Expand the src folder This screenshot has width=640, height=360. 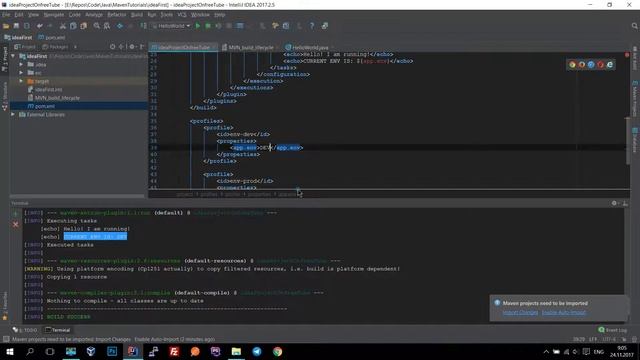coord(21,73)
